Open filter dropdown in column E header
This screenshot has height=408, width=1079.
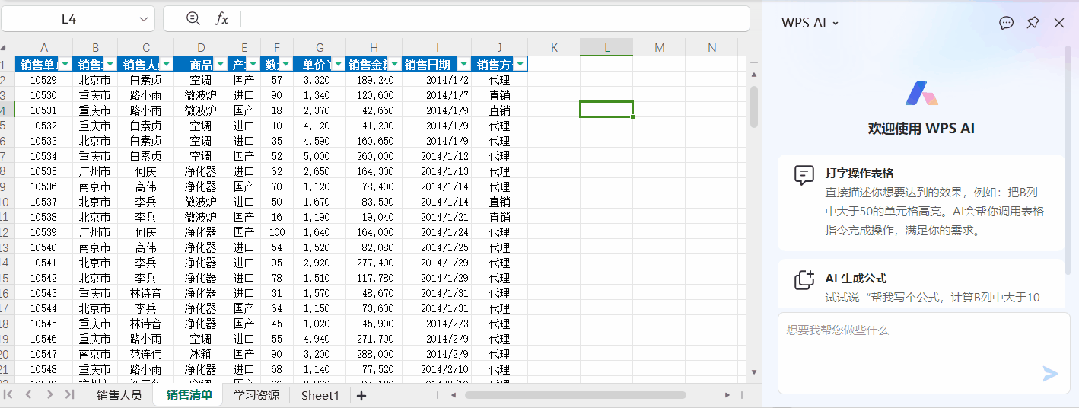[x=254, y=64]
